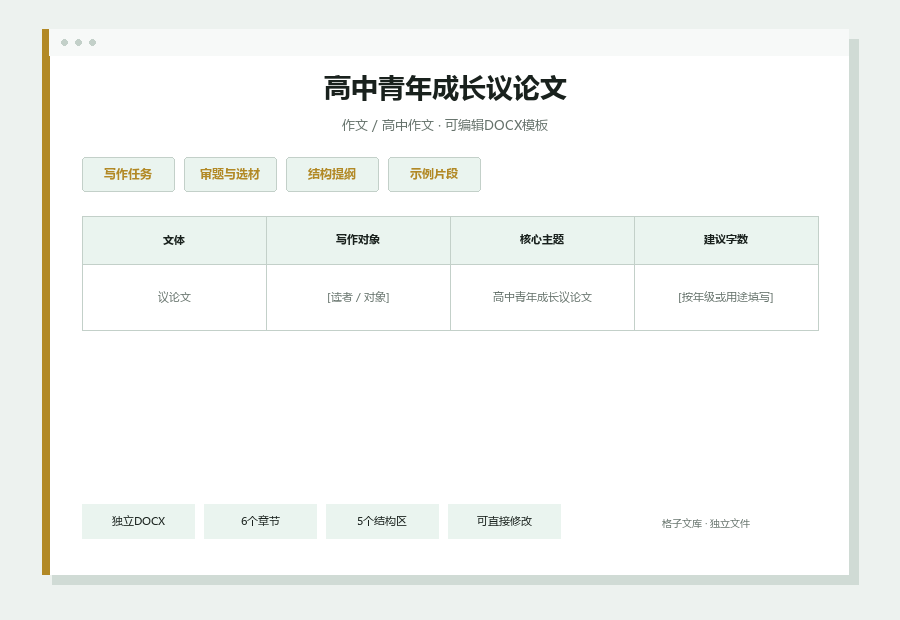This screenshot has width=900, height=620.
Task: Click the 核心主题 column header
Action: pyautogui.click(x=542, y=241)
